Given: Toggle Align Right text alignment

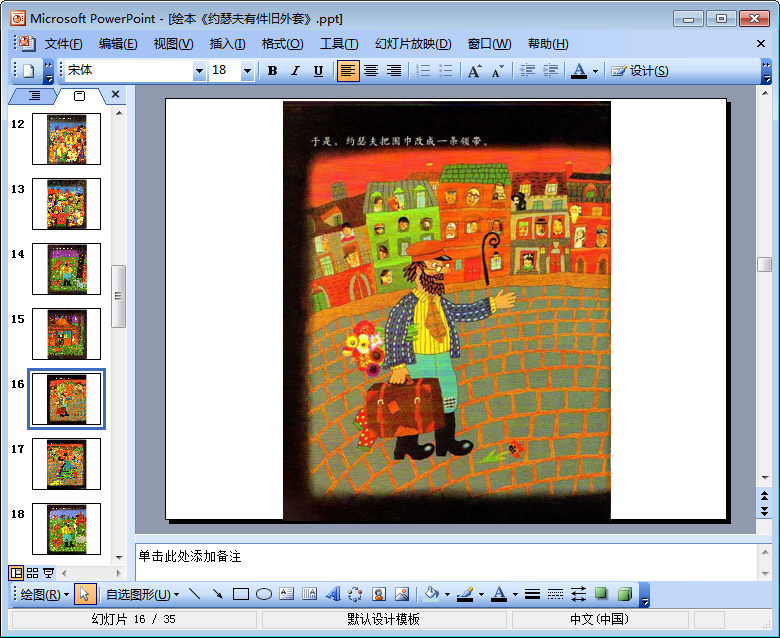Looking at the screenshot, I should tap(394, 71).
